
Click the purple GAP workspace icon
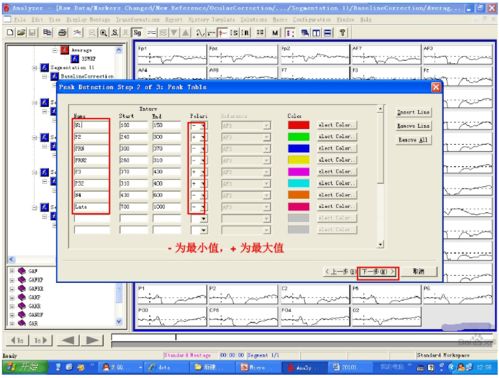[22, 271]
